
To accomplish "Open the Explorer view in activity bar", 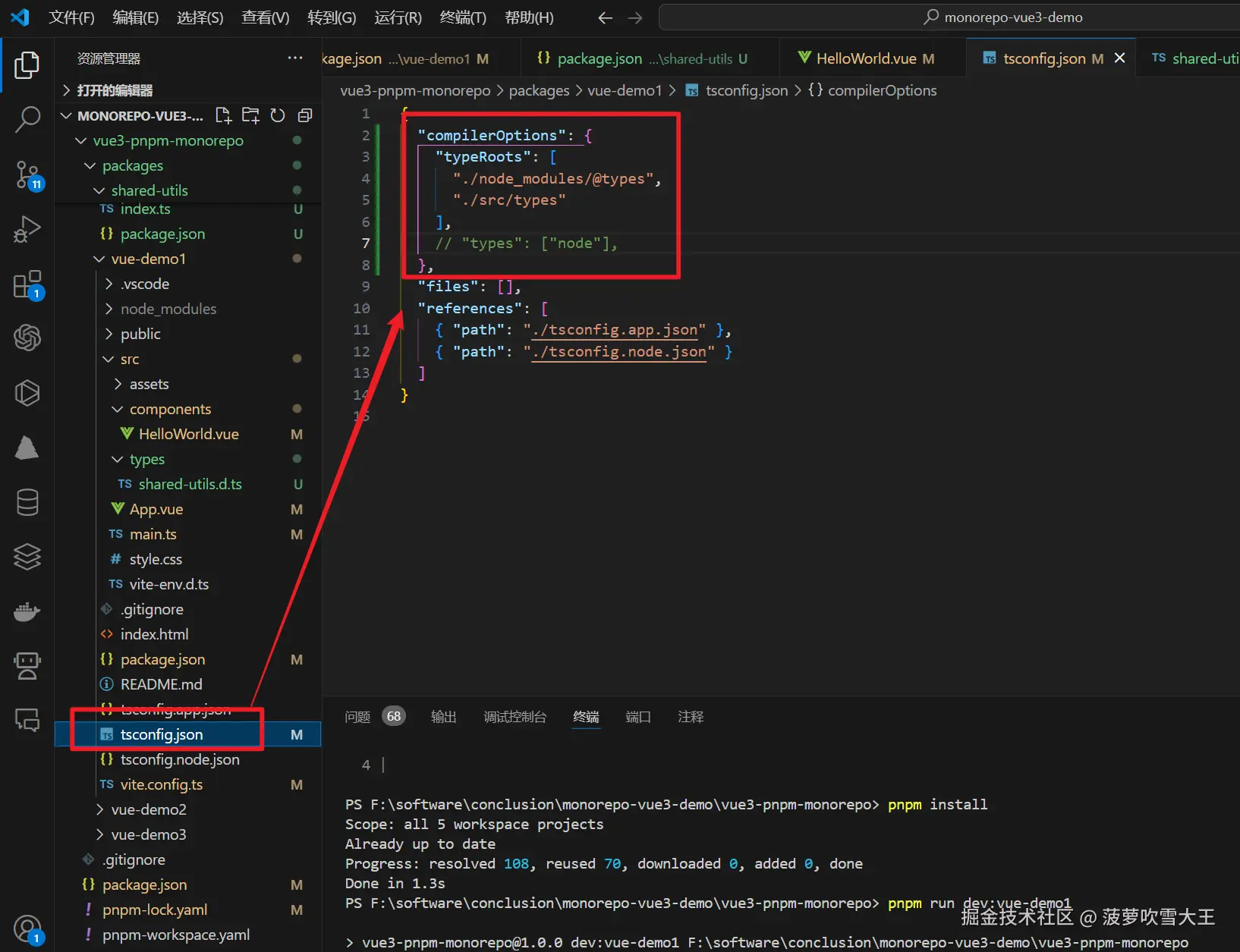I will tap(27, 65).
